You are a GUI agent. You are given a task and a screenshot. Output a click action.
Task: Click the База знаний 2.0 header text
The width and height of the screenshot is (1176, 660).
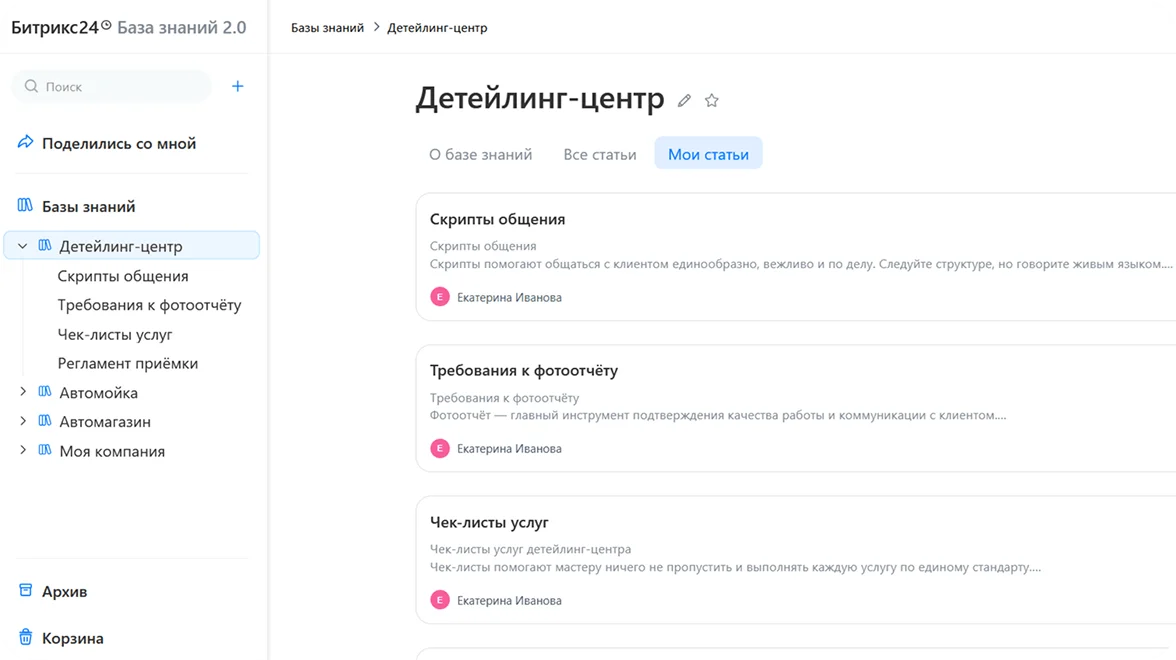pos(182,27)
